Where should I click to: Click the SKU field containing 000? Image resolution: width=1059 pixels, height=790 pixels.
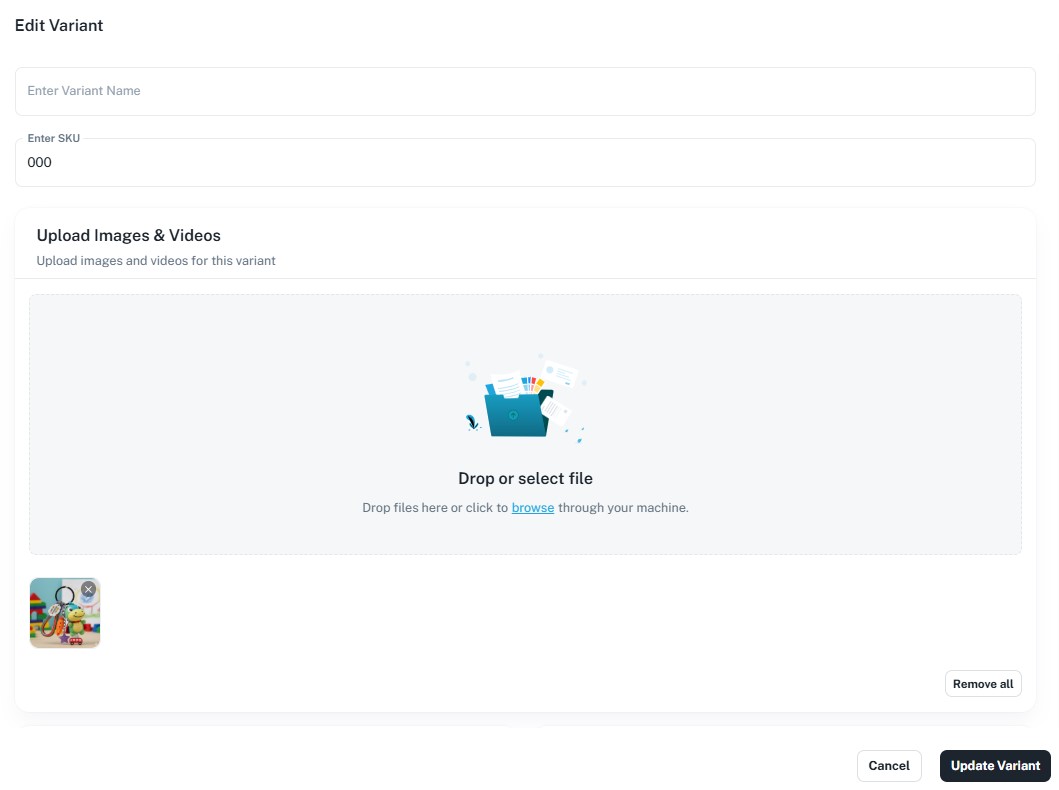tap(525, 163)
